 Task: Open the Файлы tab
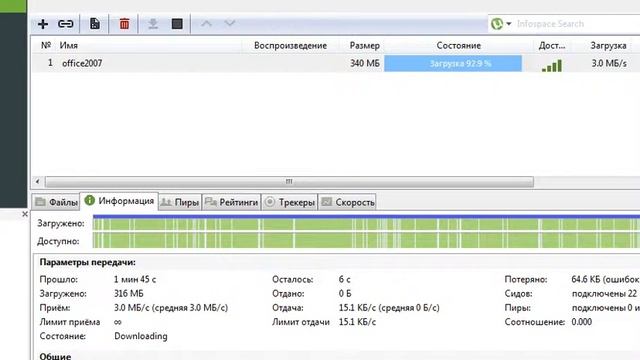pyautogui.click(x=56, y=202)
